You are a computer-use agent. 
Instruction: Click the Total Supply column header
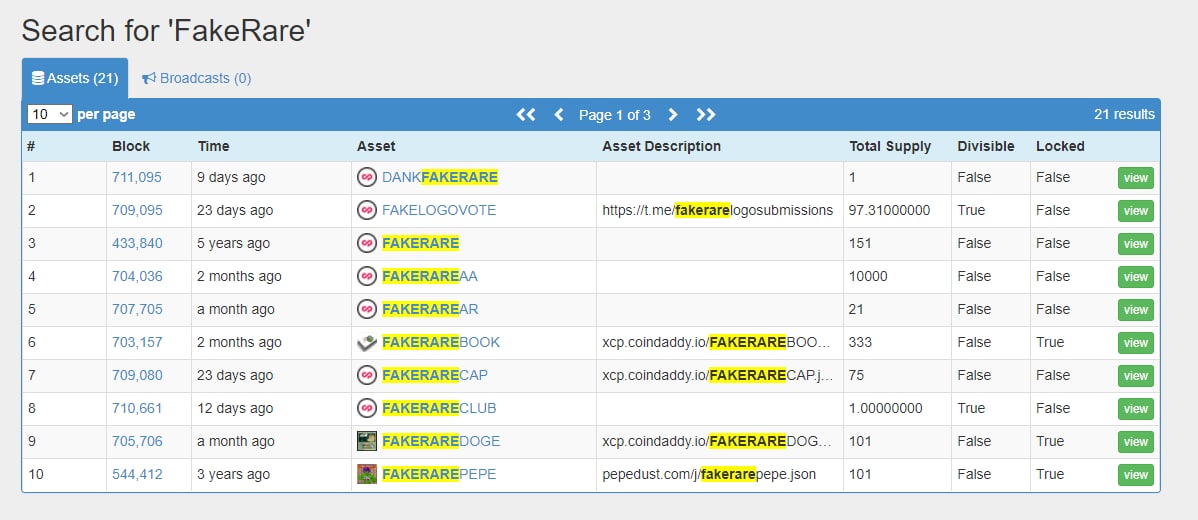pyautogui.click(x=890, y=146)
